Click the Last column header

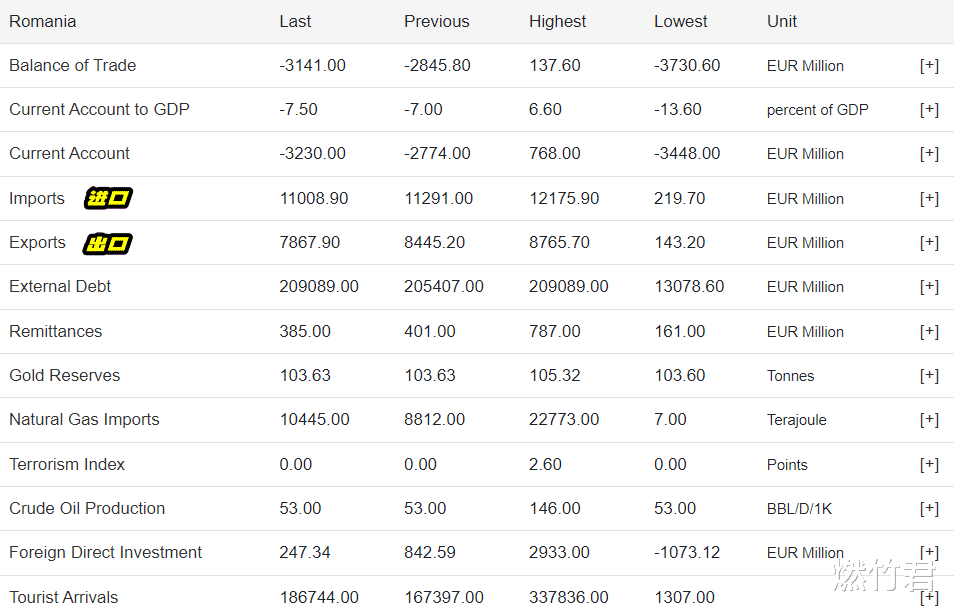[x=296, y=22]
